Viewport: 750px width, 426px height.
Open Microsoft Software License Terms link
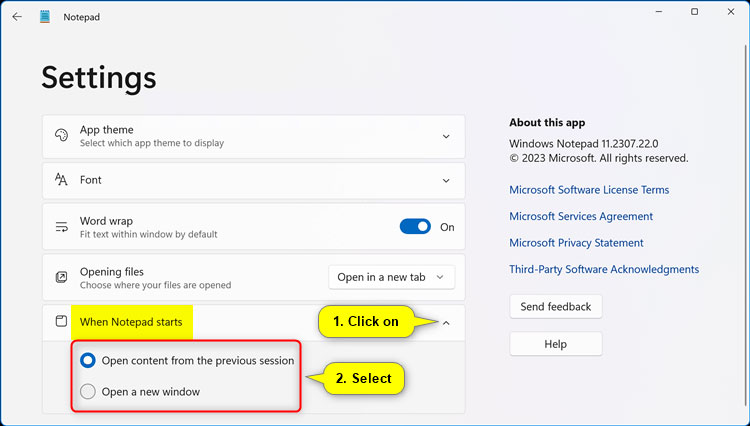click(x=589, y=190)
